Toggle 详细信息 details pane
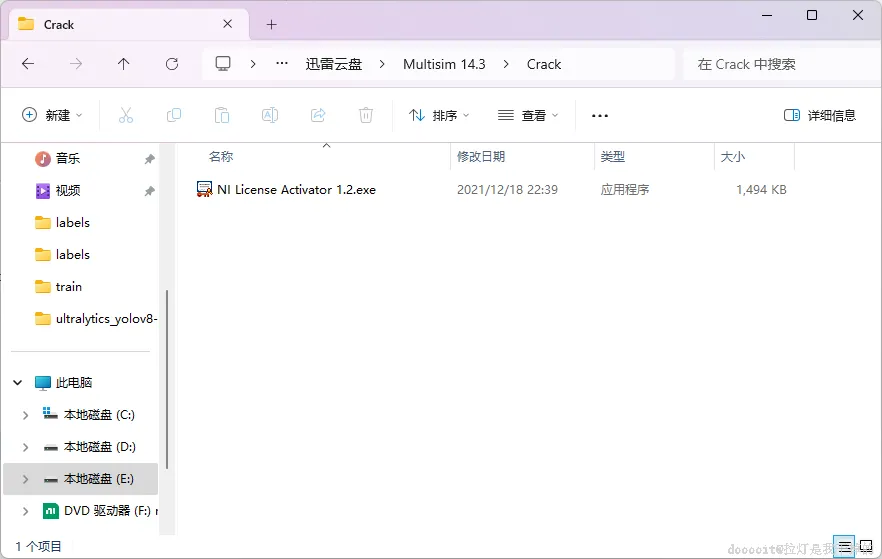This screenshot has height=559, width=882. 820,115
